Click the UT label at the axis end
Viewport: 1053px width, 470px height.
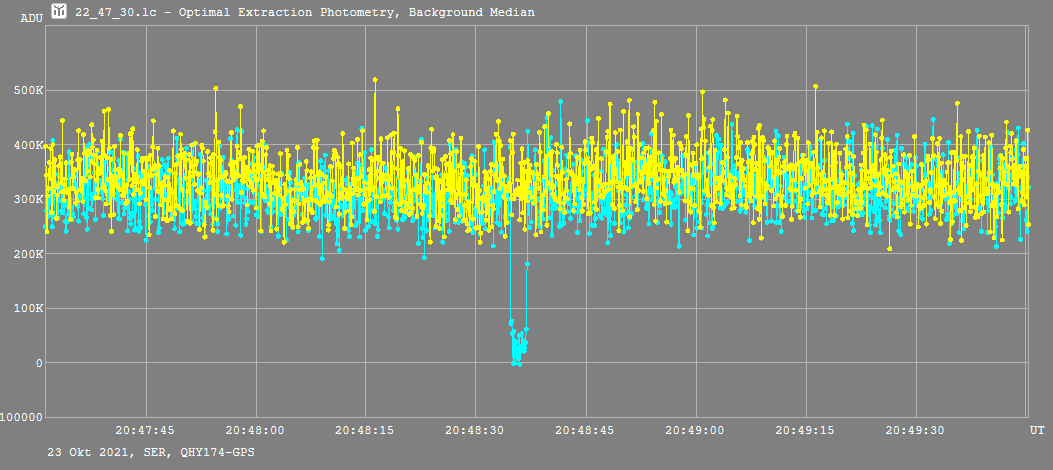point(1038,430)
